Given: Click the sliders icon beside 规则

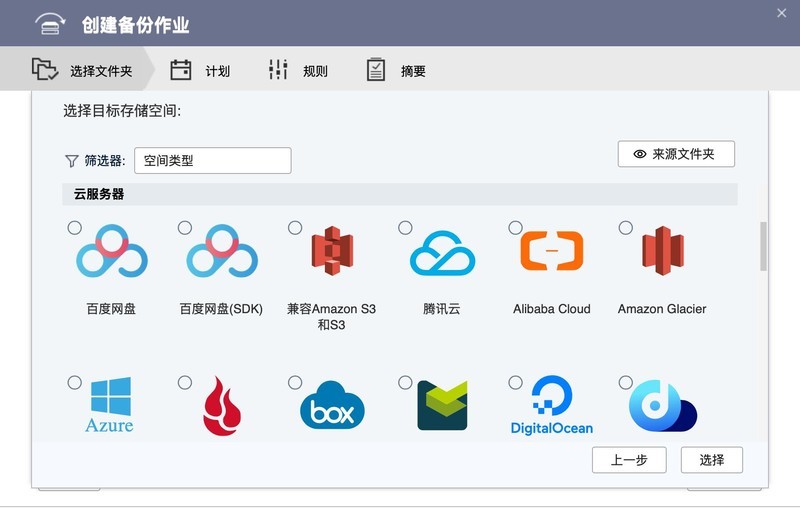Looking at the screenshot, I should tap(278, 70).
